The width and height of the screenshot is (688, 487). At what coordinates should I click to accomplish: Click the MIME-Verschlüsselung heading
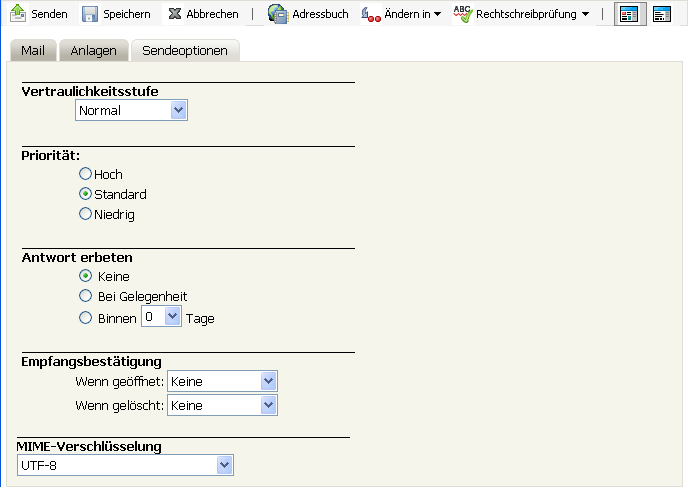(x=89, y=447)
